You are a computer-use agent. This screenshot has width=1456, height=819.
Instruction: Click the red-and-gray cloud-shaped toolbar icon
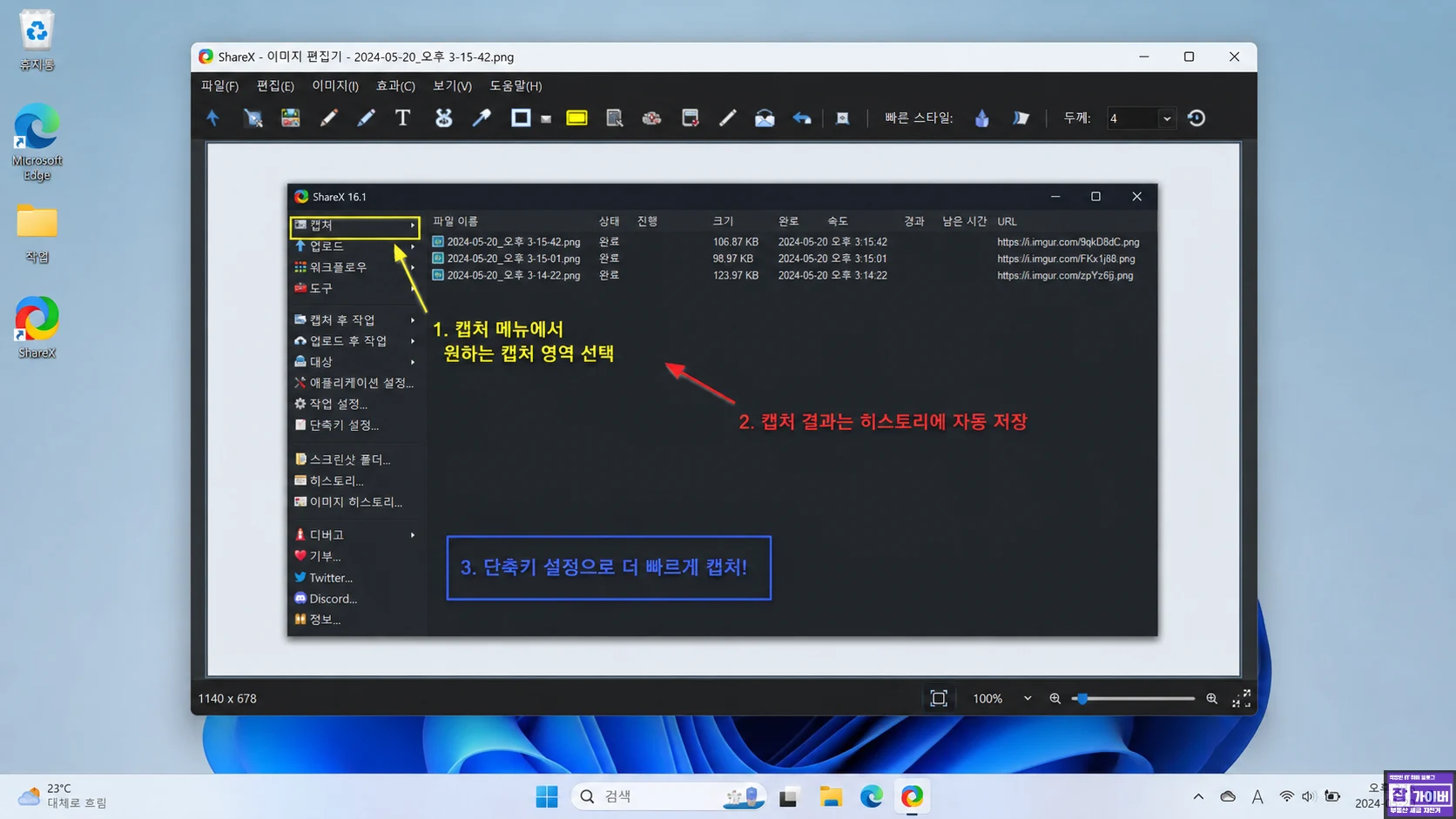651,117
